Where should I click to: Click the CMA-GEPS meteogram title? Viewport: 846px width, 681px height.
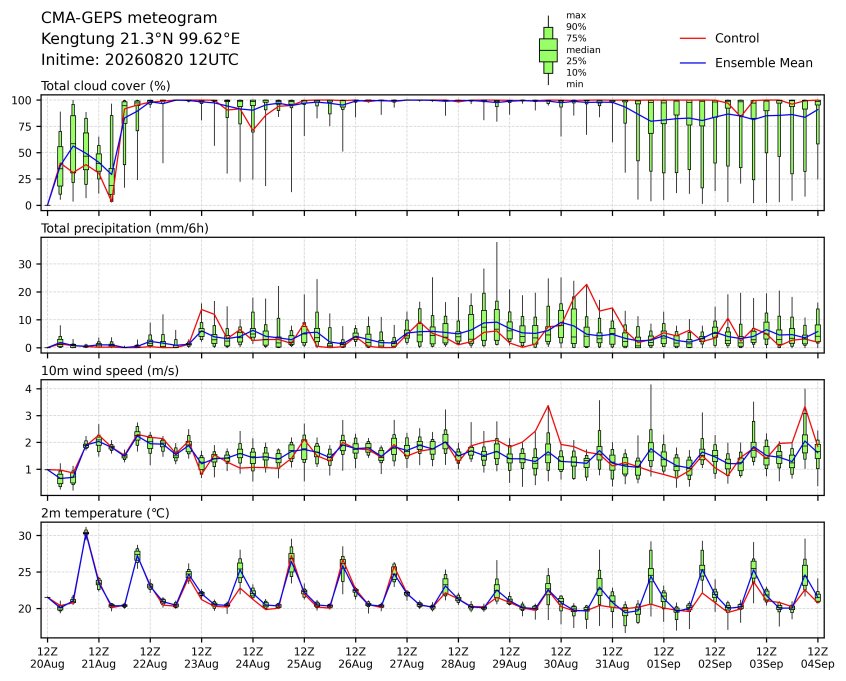click(x=129, y=18)
